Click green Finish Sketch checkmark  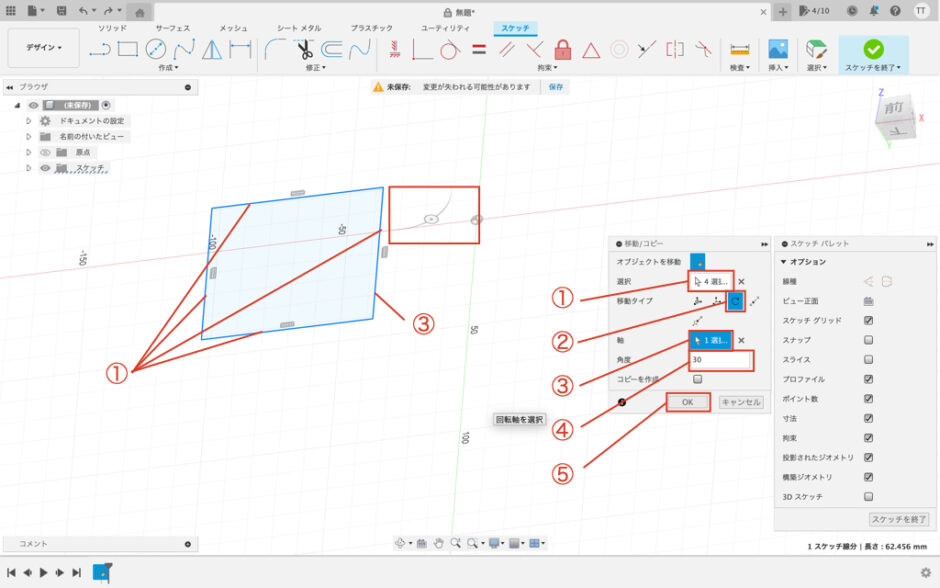point(873,49)
